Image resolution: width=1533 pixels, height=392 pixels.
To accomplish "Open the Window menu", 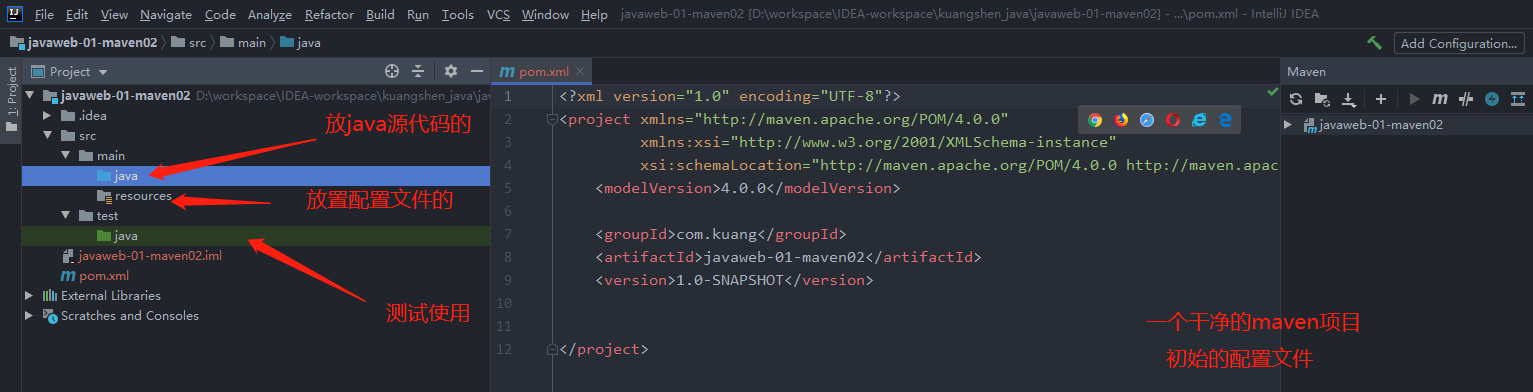I will (x=546, y=15).
